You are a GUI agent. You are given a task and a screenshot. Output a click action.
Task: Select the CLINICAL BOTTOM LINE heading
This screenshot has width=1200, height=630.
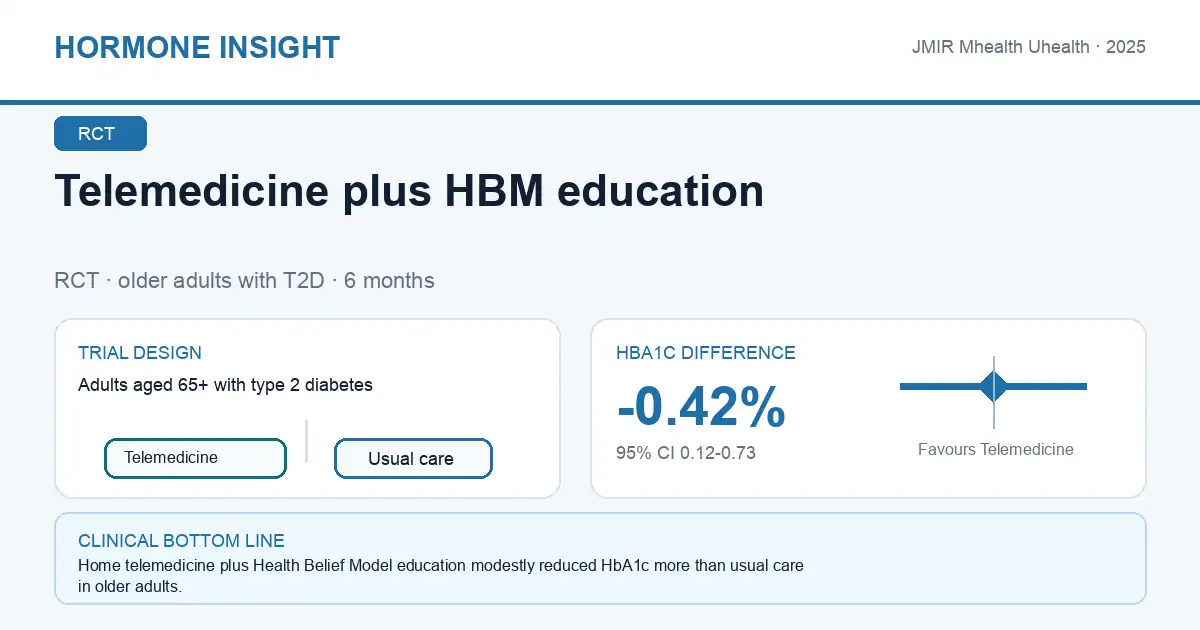(x=181, y=541)
